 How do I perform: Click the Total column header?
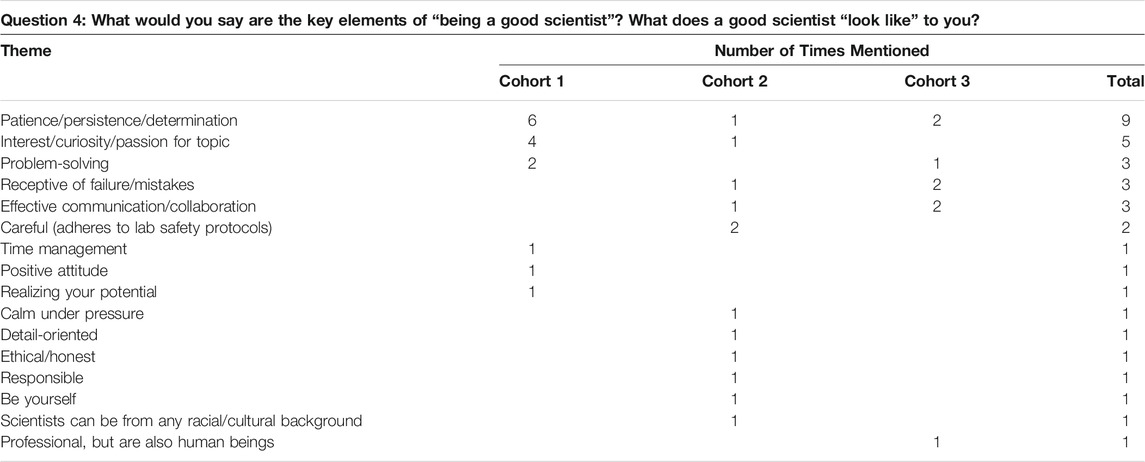coord(1125,81)
